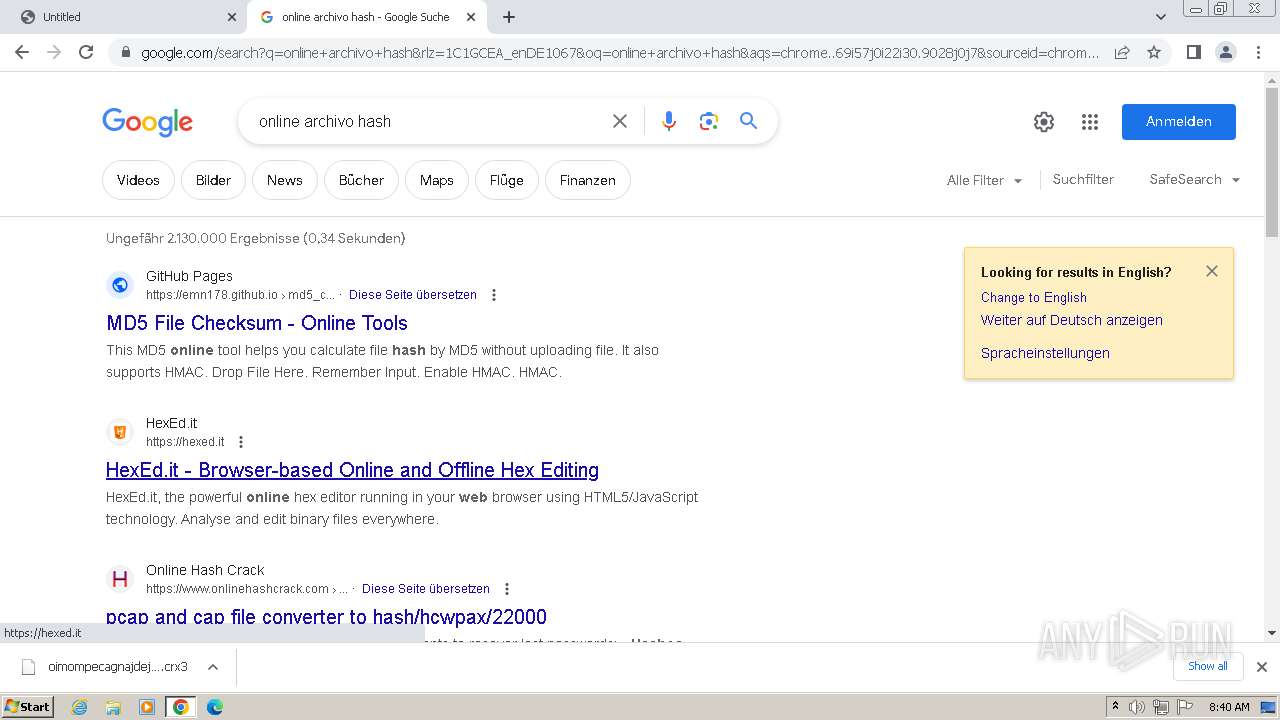This screenshot has height=720, width=1280.
Task: Open the media player taskbar icon
Action: click(147, 707)
